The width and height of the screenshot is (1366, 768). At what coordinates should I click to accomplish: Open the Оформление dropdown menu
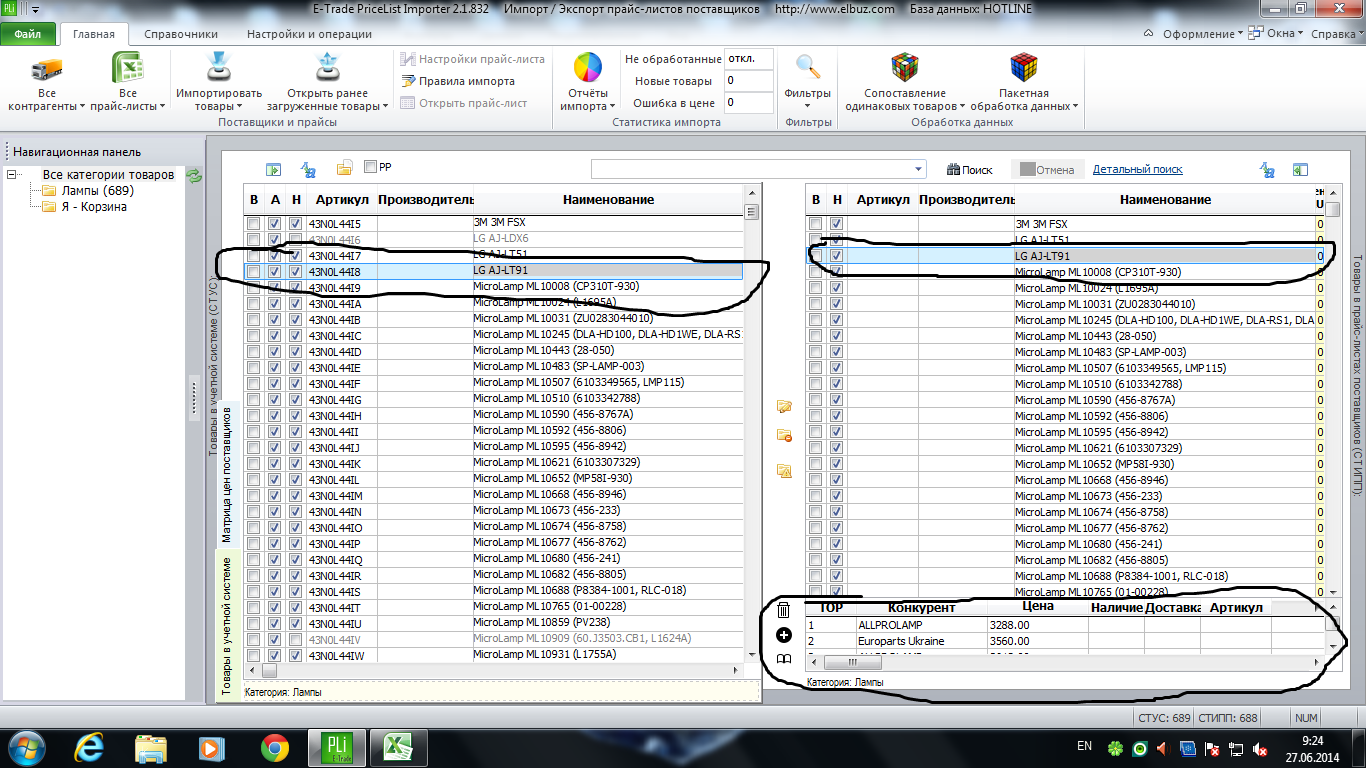coord(1203,34)
